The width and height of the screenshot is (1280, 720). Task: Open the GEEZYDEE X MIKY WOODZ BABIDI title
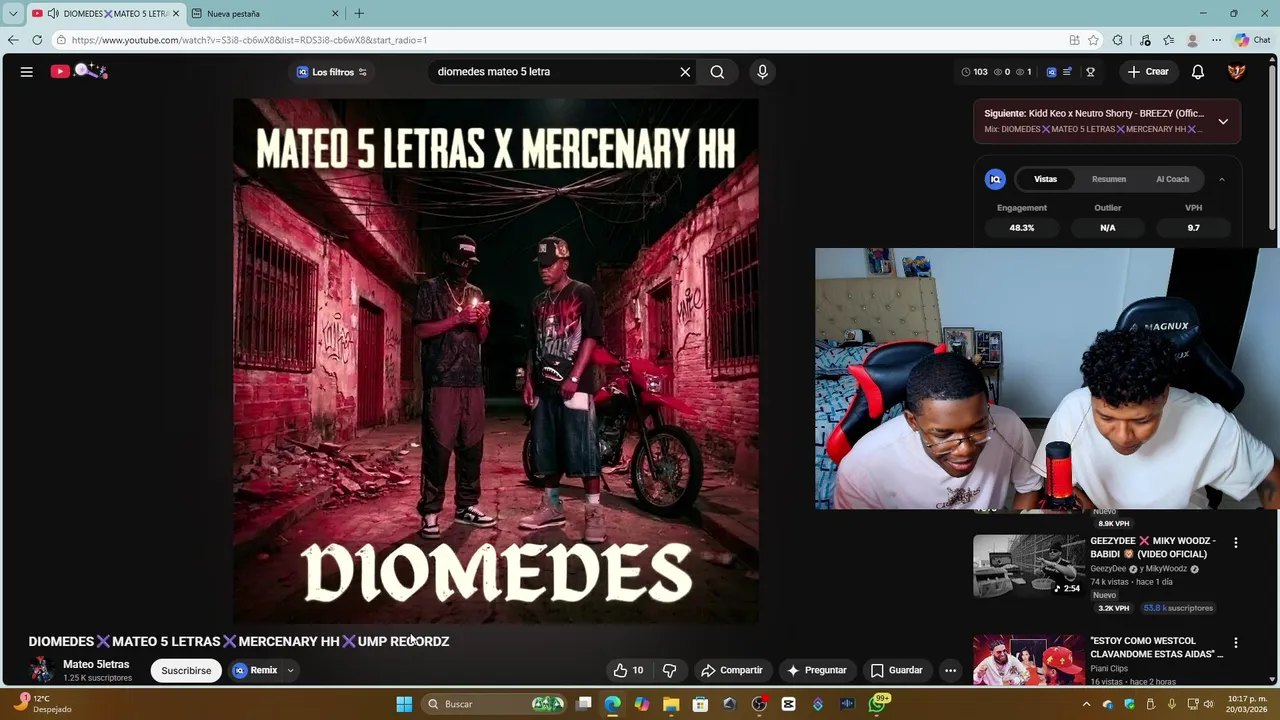click(1153, 547)
